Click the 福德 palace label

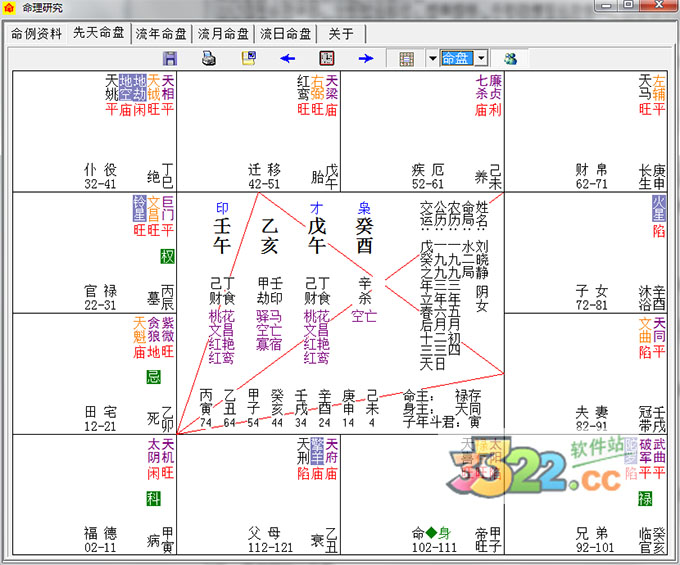coord(100,533)
